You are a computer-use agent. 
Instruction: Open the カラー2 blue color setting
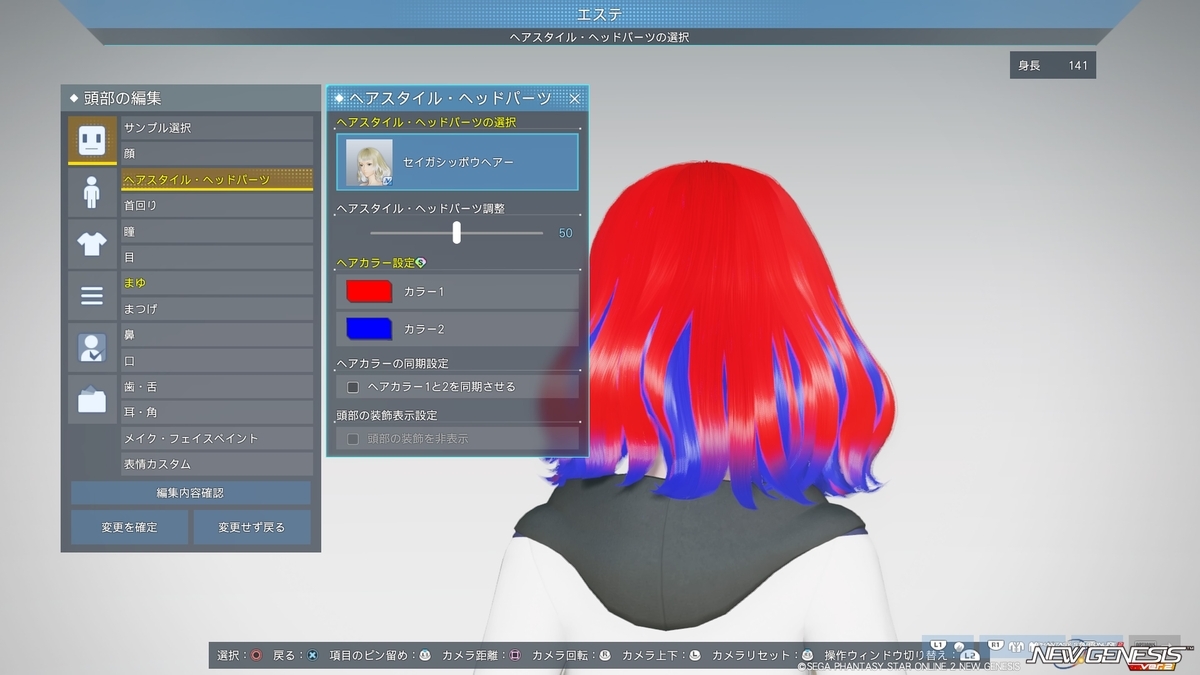[457, 328]
